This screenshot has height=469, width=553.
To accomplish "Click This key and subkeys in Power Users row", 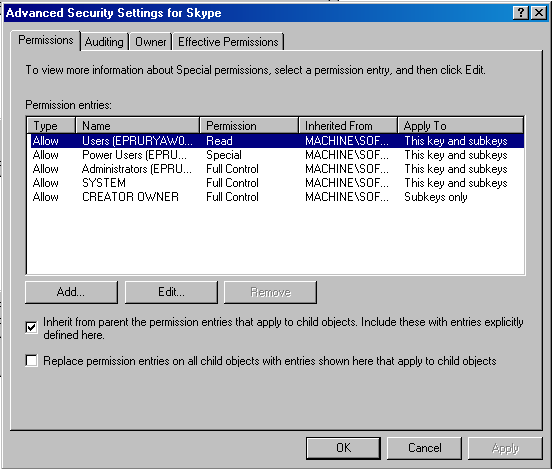I will (x=456, y=155).
